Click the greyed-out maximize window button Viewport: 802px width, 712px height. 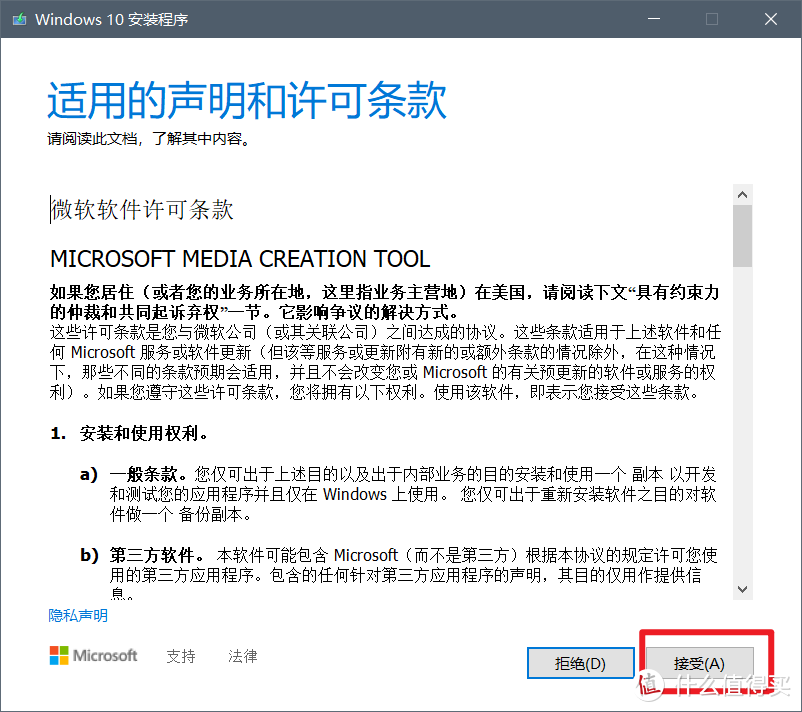(712, 19)
